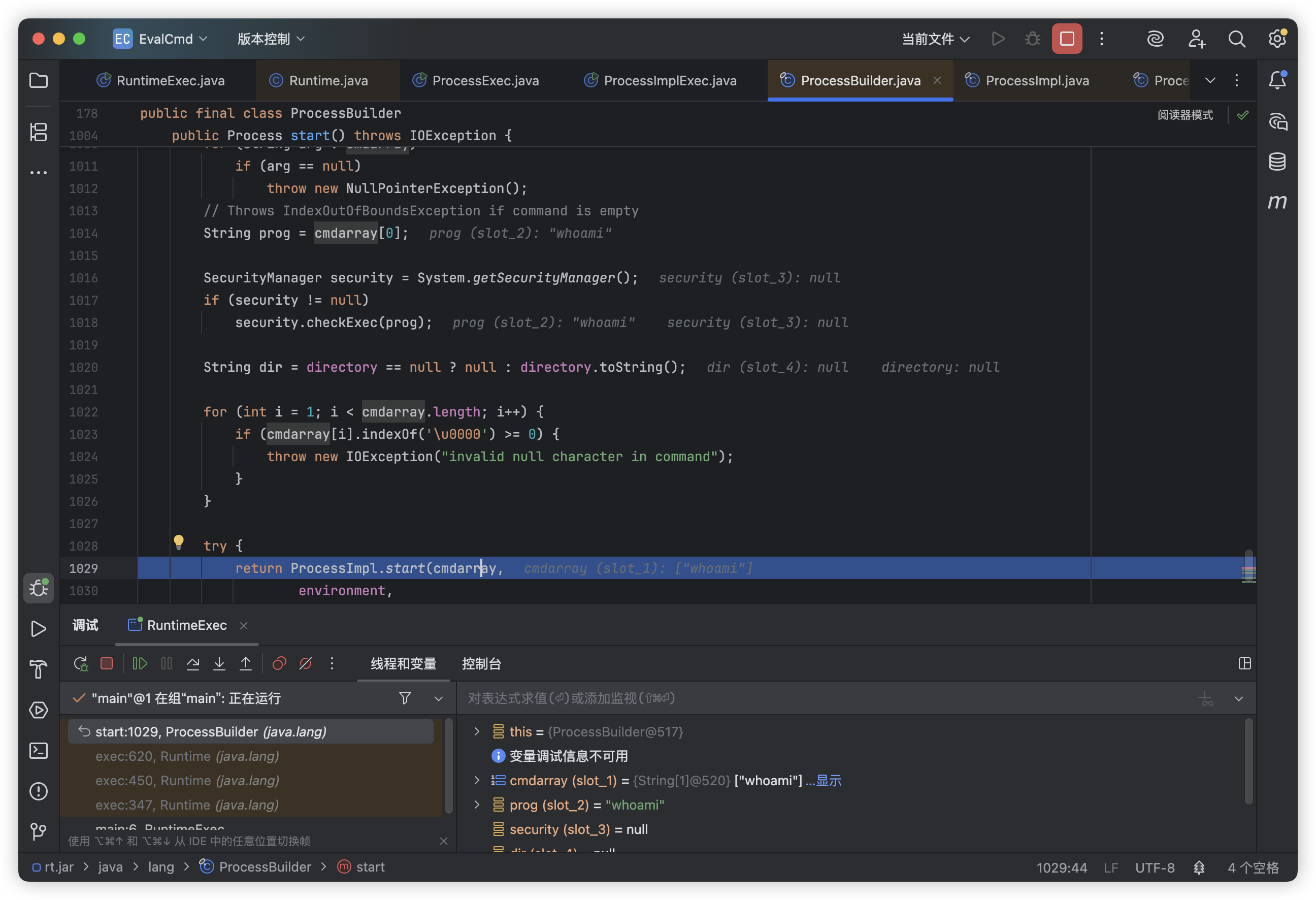This screenshot has width=1316, height=900.
Task: Open debugger more actions menu
Action: pyautogui.click(x=332, y=664)
